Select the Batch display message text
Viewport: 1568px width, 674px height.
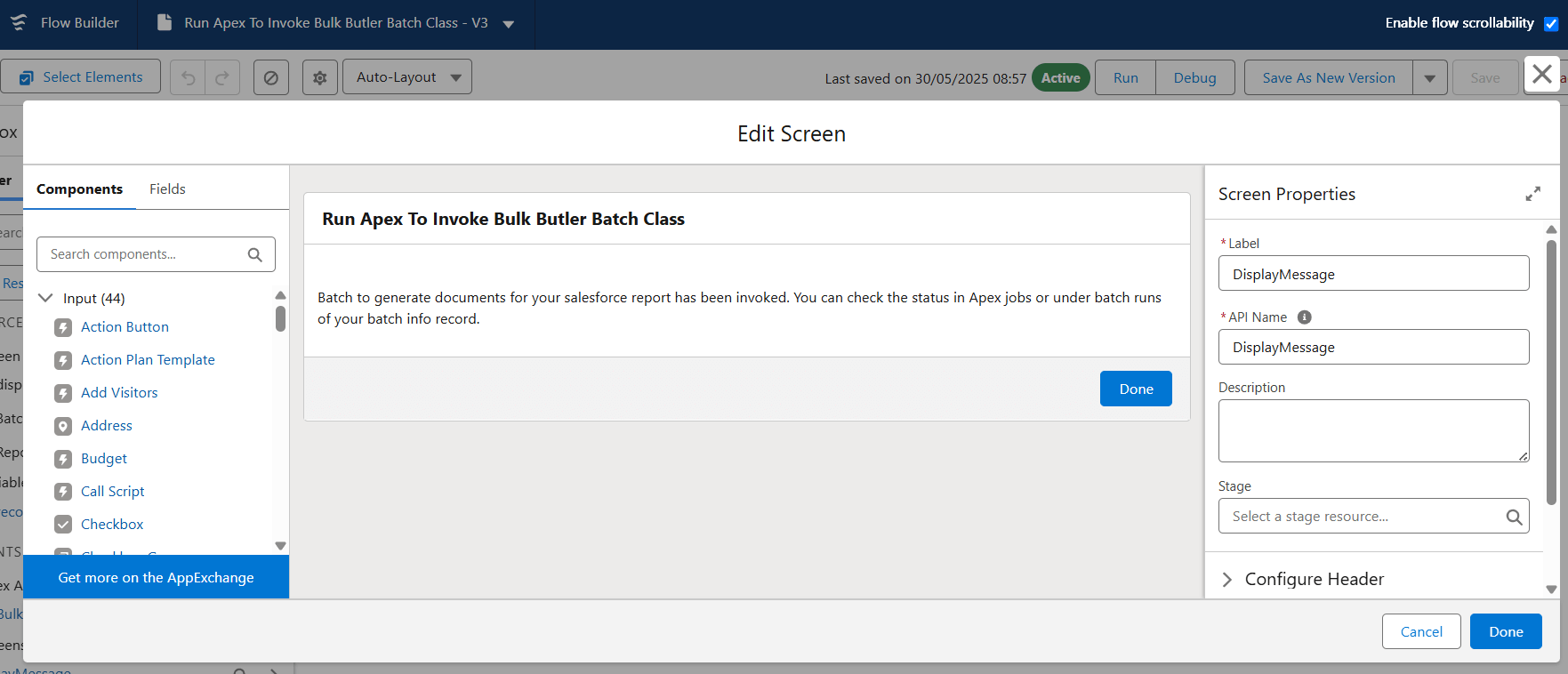click(739, 308)
